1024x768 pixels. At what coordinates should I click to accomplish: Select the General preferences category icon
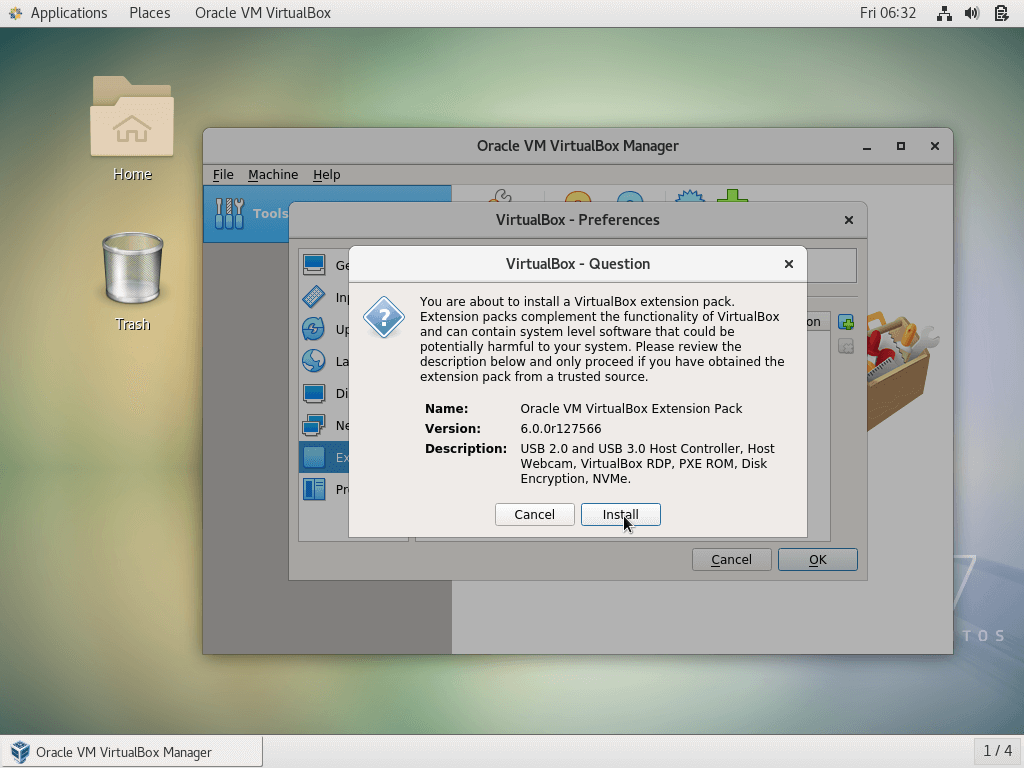click(314, 265)
